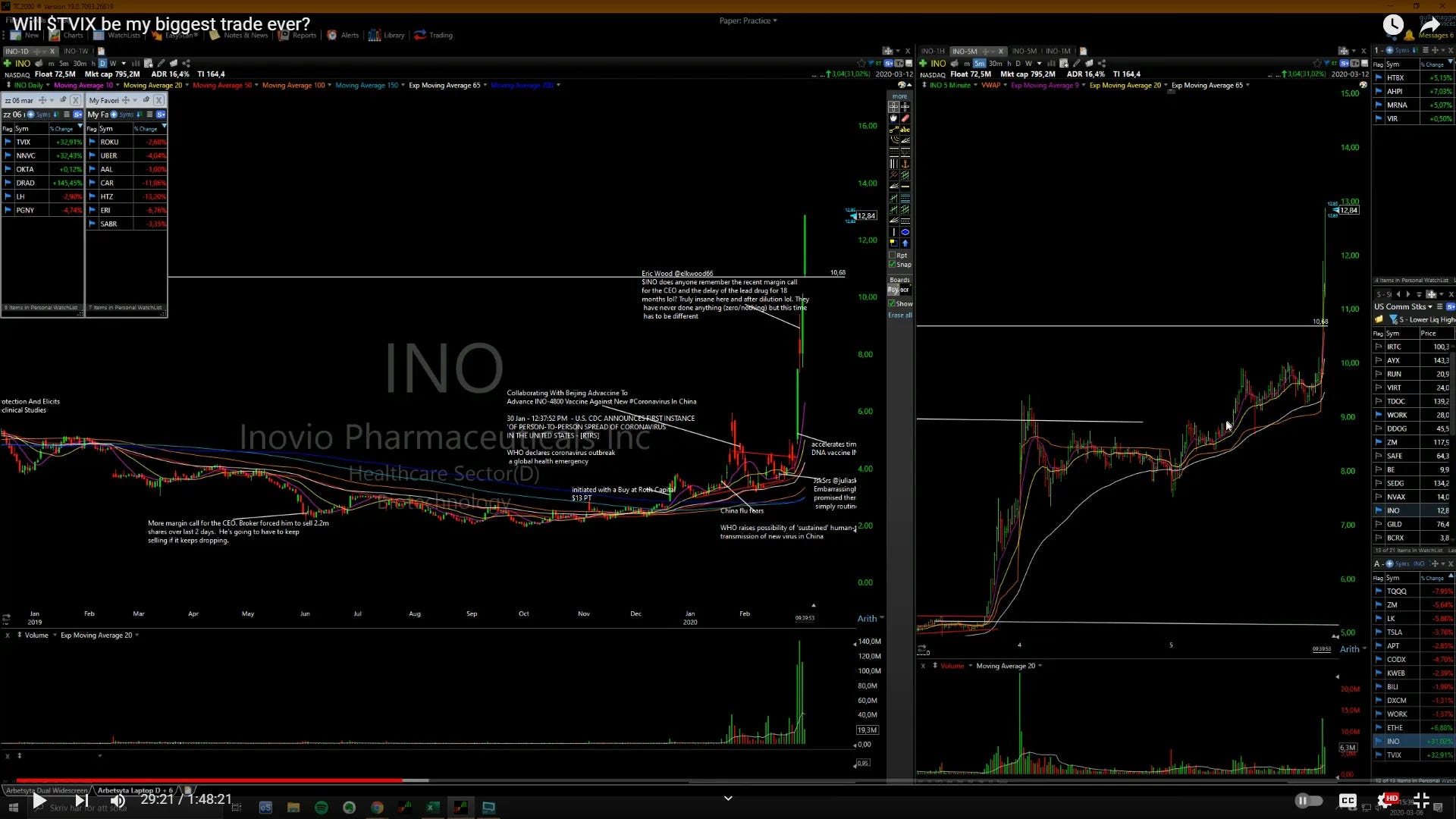Open Paper: Practice account dropdown
This screenshot has width=1456, height=819.
(x=748, y=20)
